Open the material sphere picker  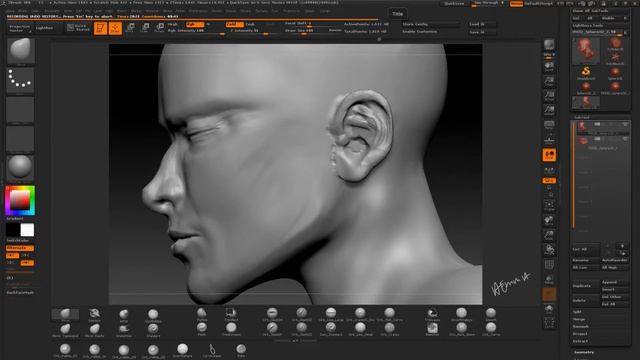pyautogui.click(x=20, y=168)
